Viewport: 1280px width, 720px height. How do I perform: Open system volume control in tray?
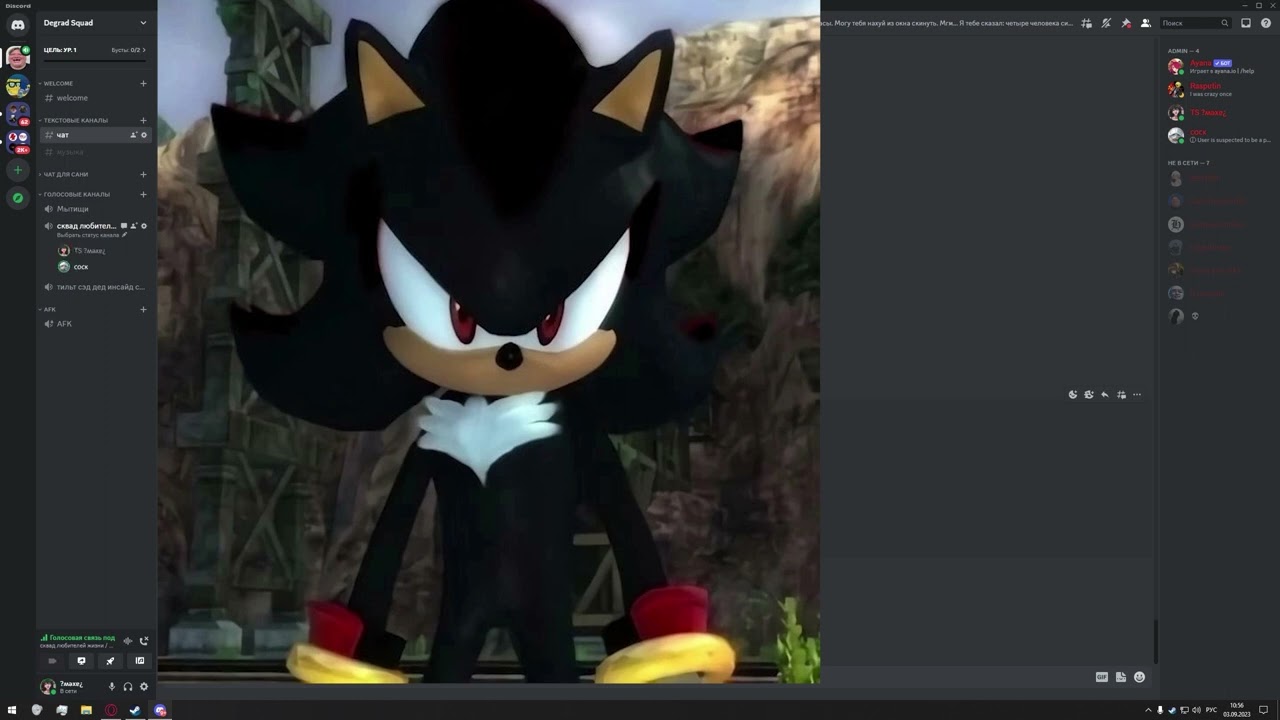tap(1196, 710)
